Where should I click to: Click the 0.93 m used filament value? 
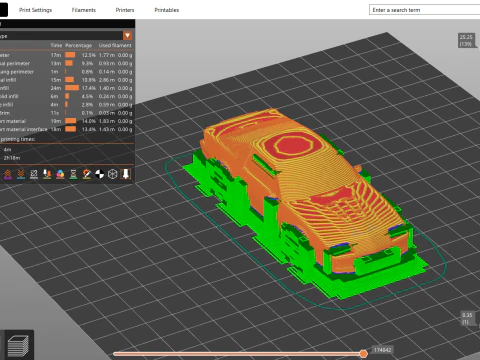[x=107, y=63]
